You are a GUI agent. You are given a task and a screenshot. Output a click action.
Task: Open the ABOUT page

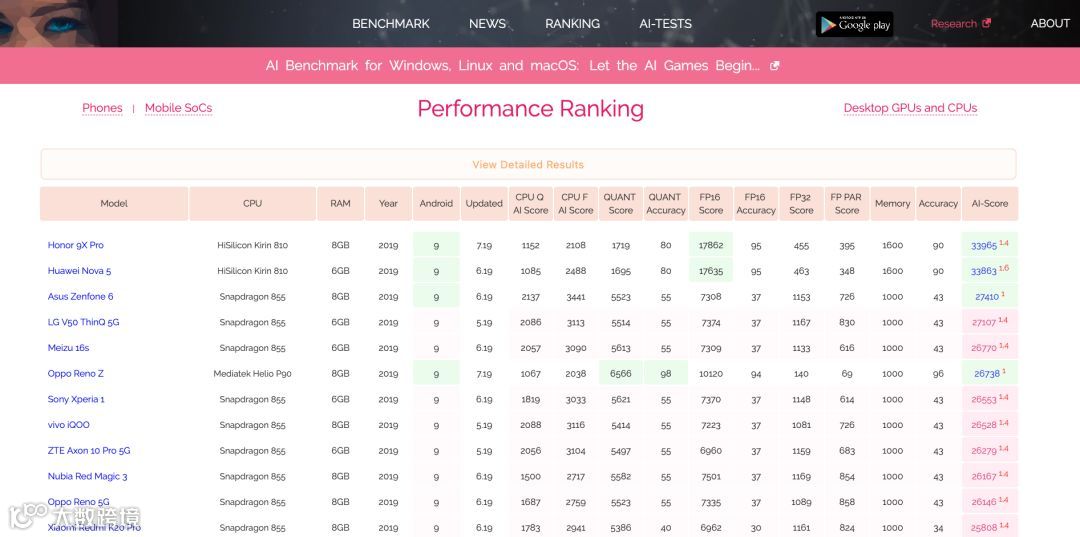[1050, 23]
